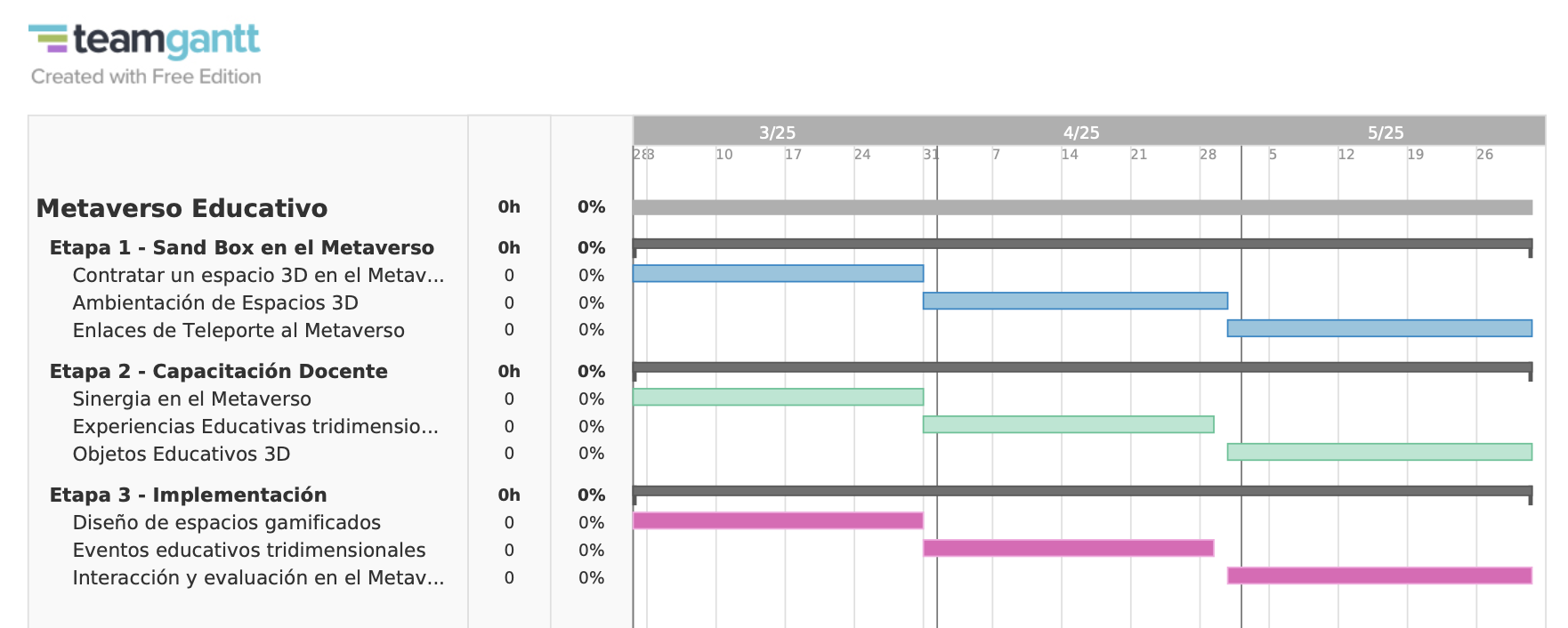Select the Etapa 2 - Capacitación Docente group name
This screenshot has width=1568, height=628.
point(218,371)
